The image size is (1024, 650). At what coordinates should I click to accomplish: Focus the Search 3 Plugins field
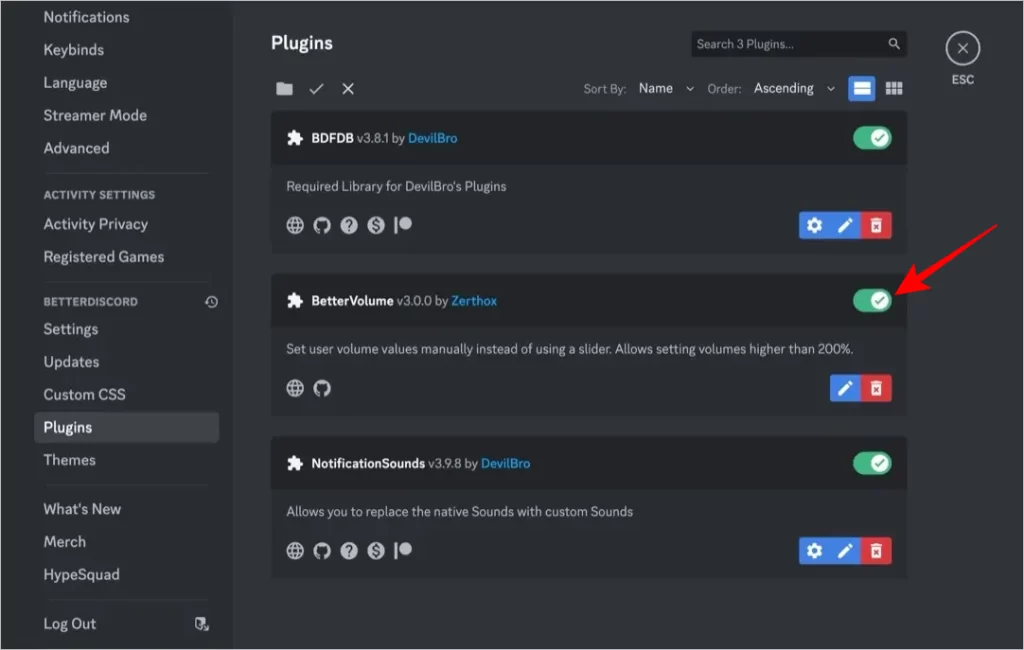click(x=798, y=44)
